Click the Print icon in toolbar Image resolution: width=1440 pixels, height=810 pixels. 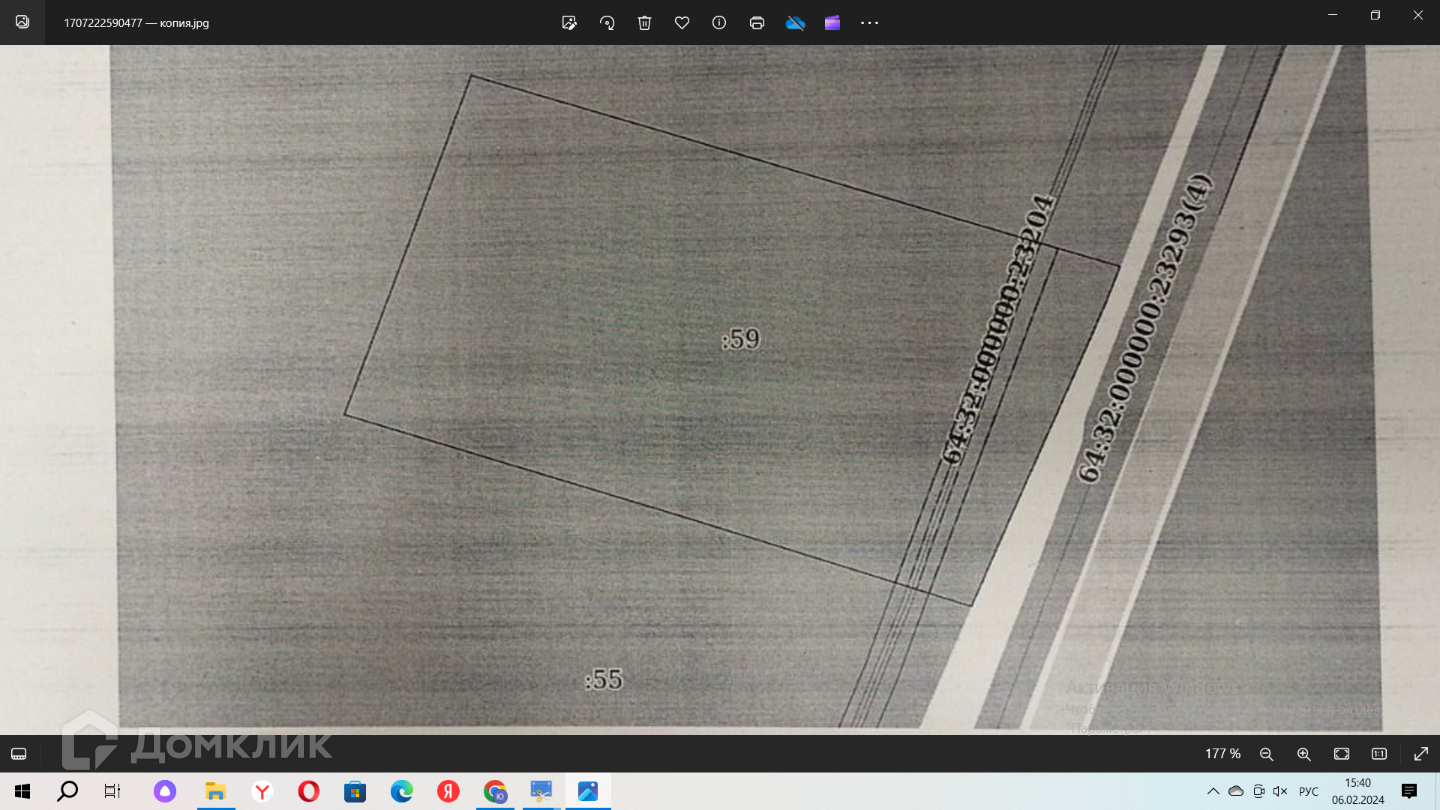757,23
